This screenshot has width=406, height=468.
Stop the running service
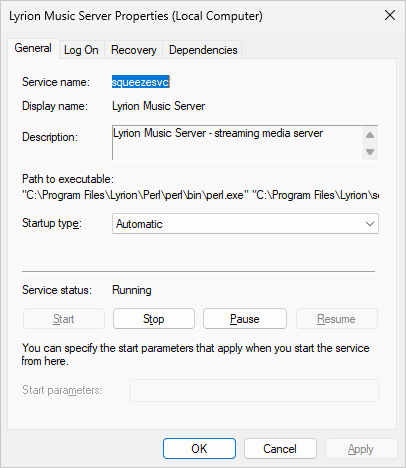154,319
